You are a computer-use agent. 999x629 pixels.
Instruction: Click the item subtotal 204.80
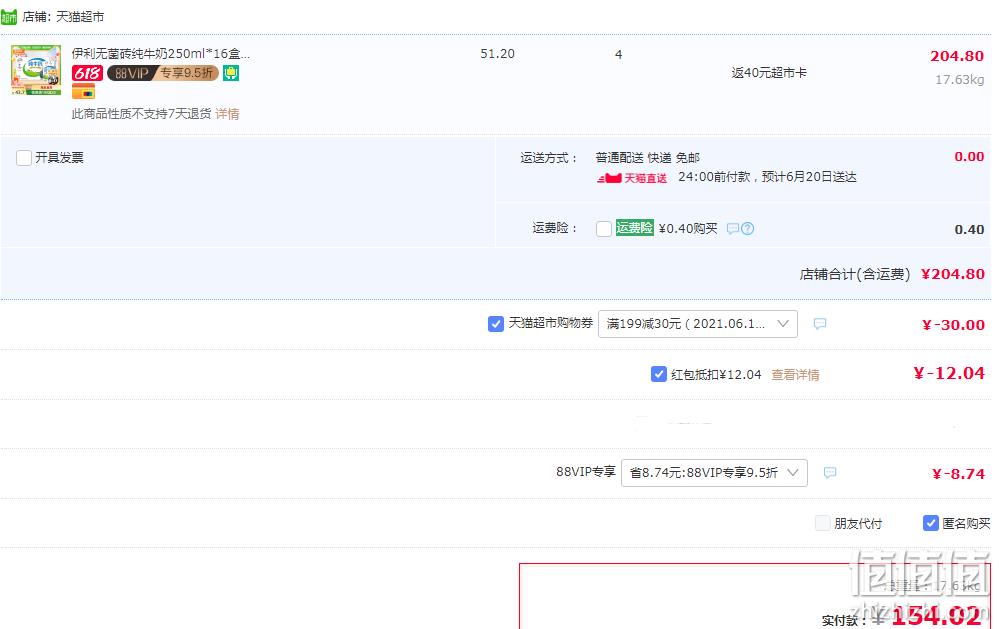[957, 56]
